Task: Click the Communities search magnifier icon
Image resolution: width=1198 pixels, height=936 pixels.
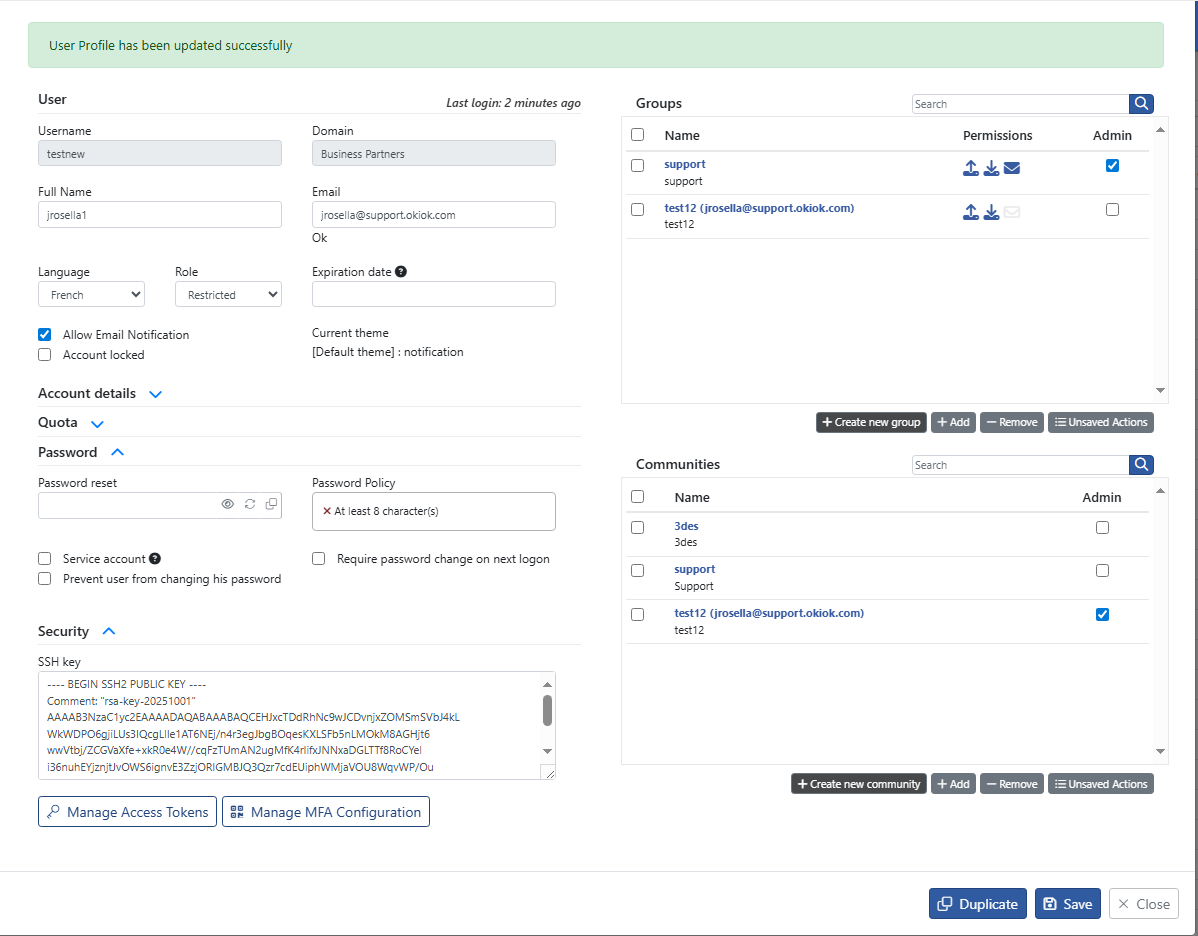Action: tap(1141, 464)
